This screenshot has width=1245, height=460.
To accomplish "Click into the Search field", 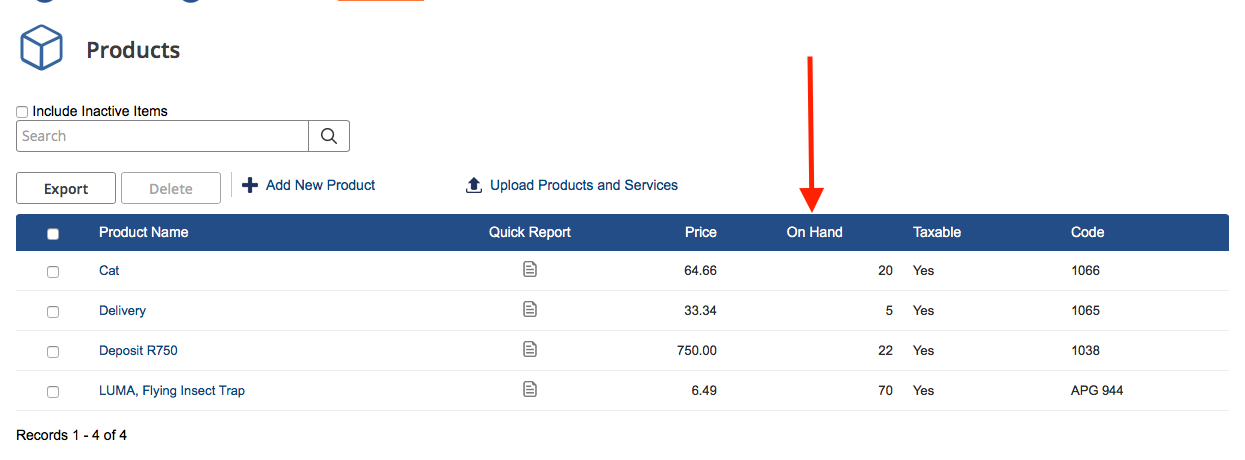I will pyautogui.click(x=162, y=136).
